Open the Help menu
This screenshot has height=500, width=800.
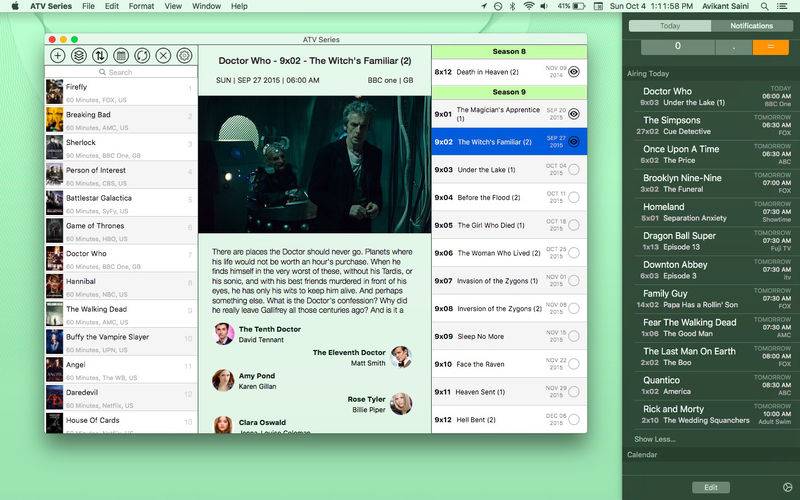coord(239,6)
